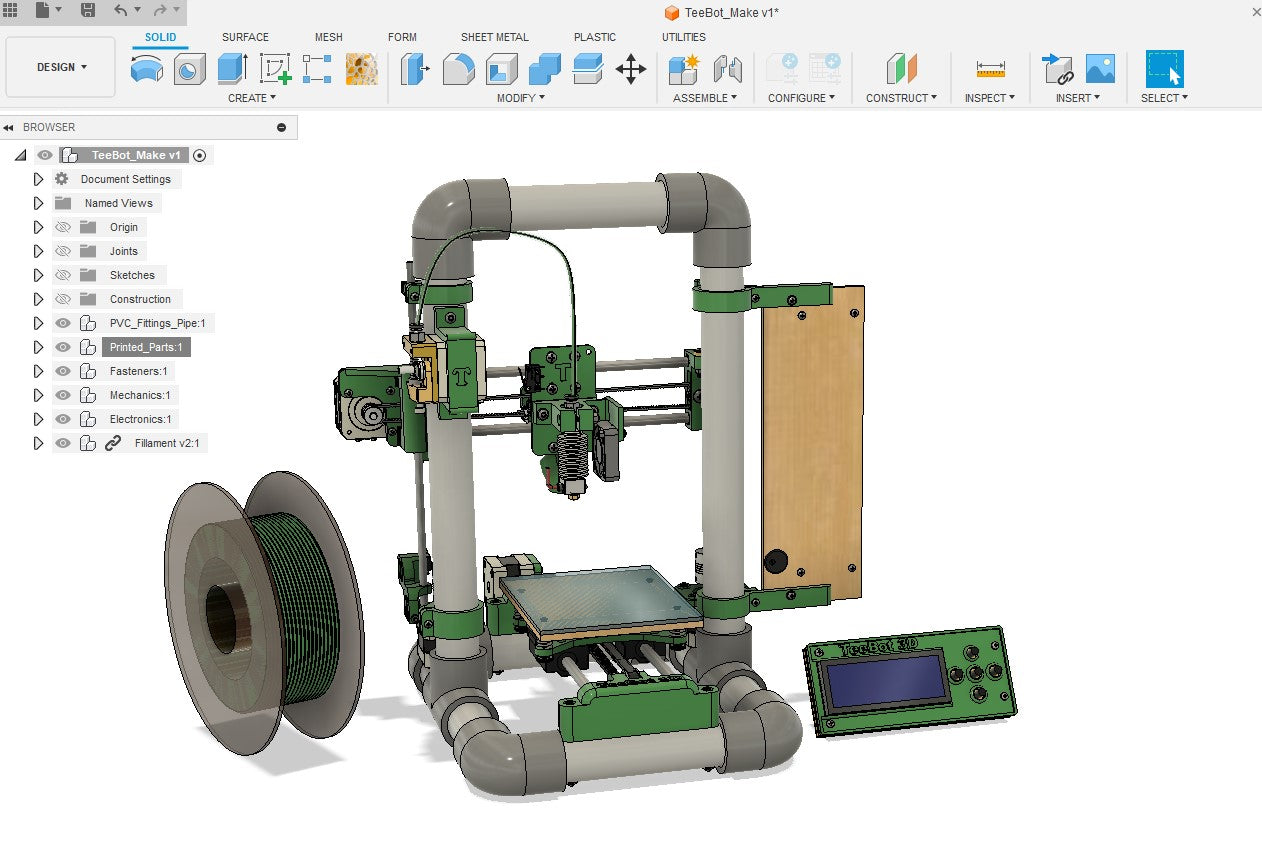Select the Create Form tool icon
The image size is (1262, 846).
click(x=147, y=69)
